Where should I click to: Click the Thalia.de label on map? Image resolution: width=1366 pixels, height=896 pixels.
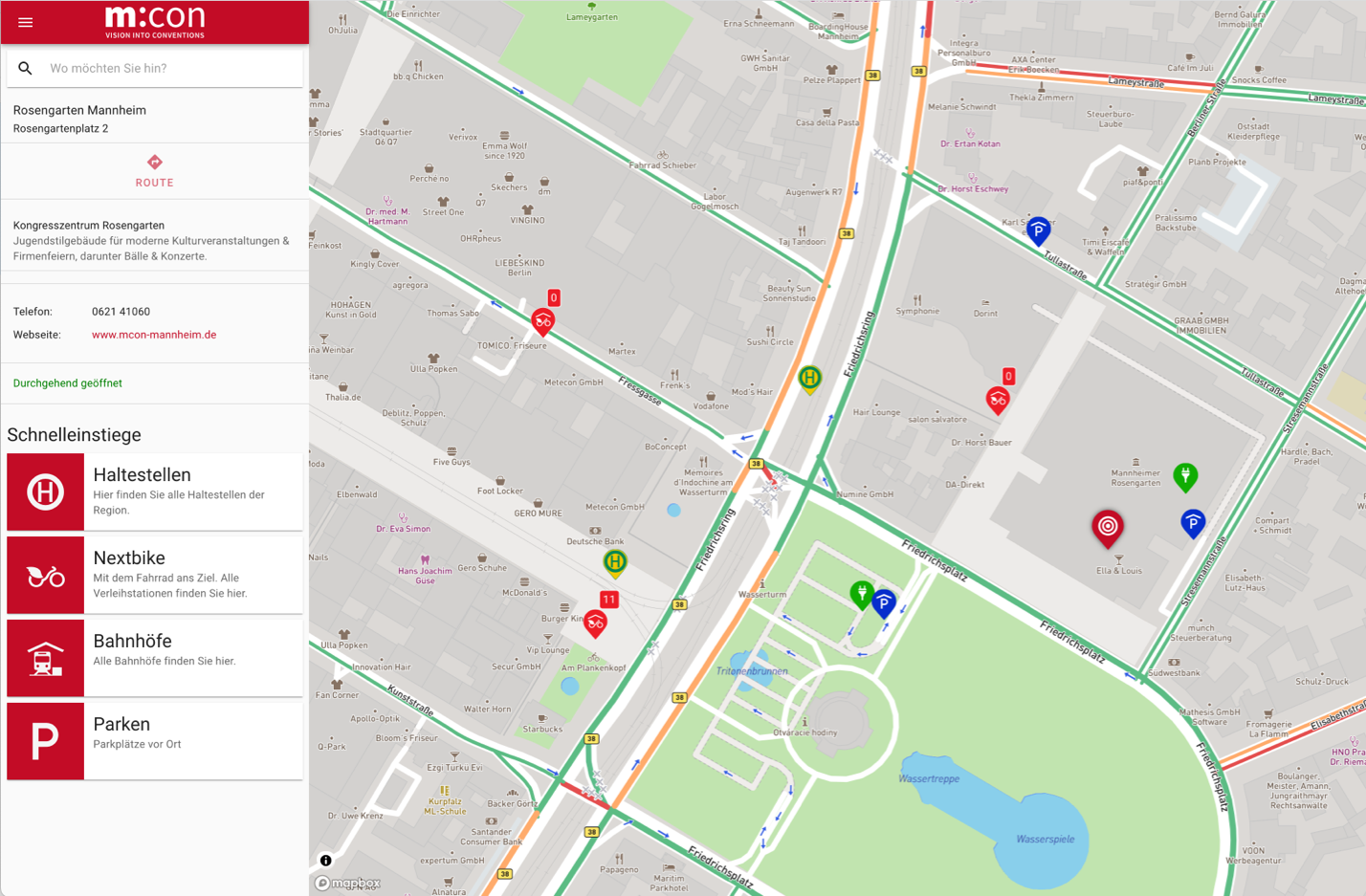(343, 397)
